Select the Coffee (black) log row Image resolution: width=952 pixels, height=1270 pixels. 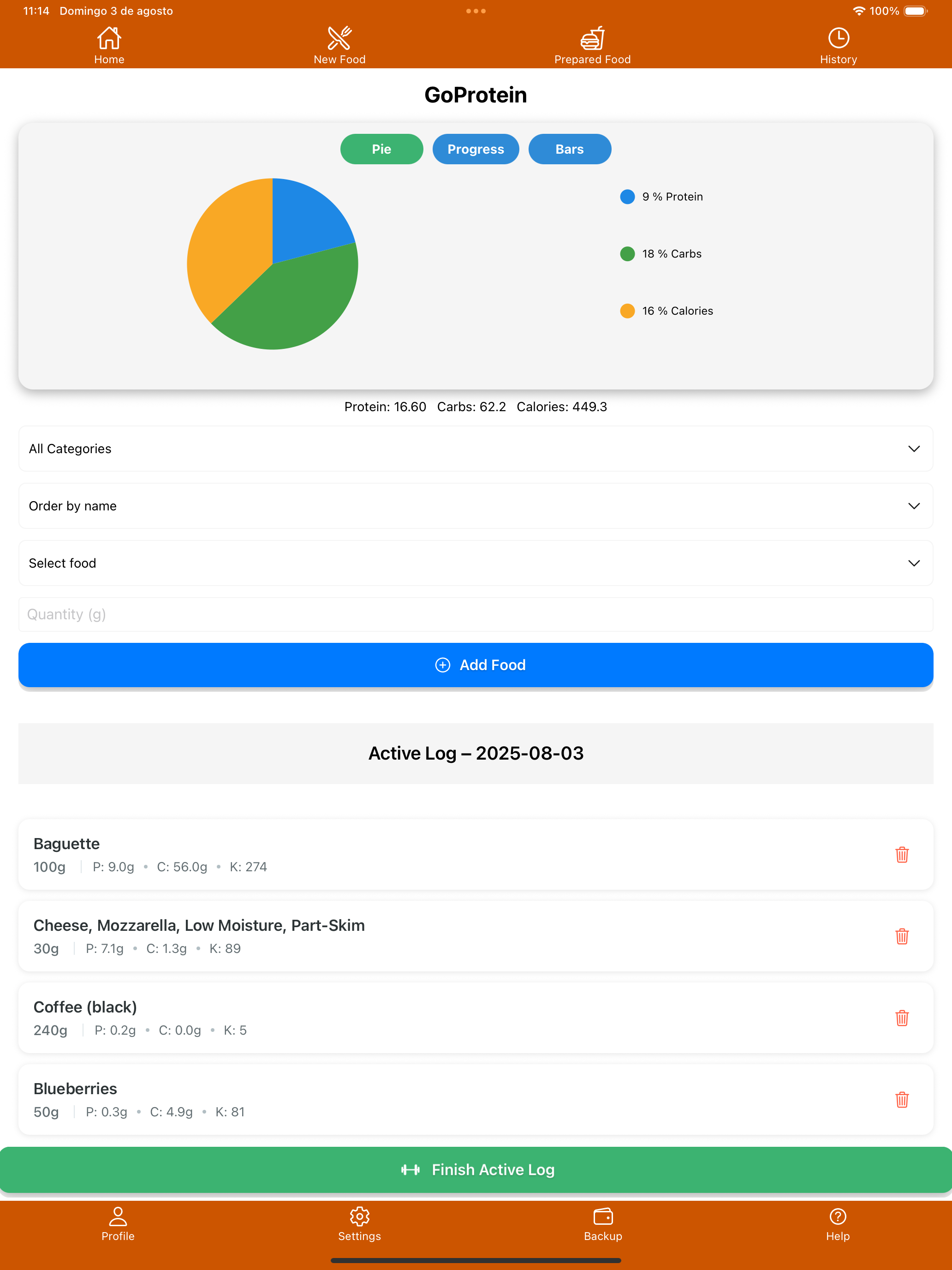(x=476, y=1018)
